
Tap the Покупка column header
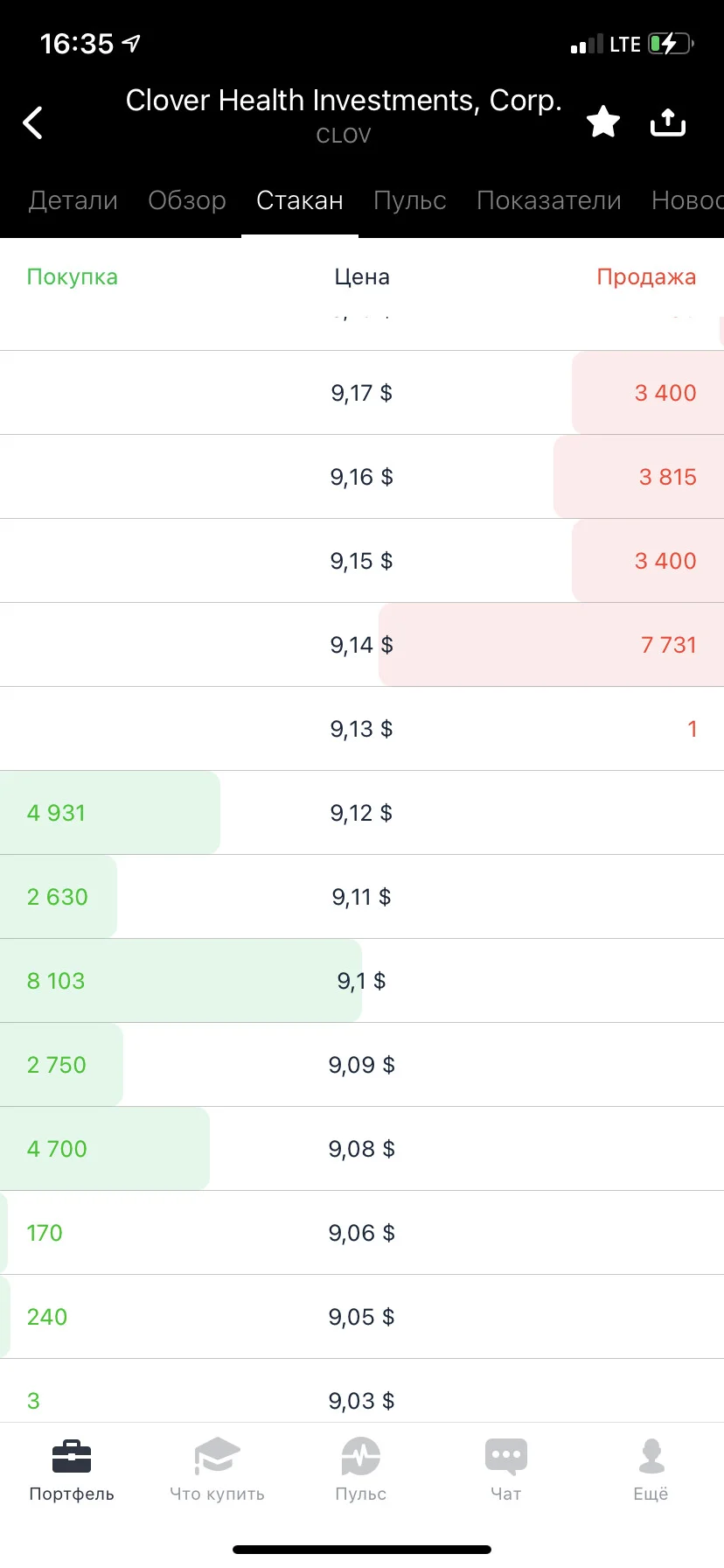tap(73, 276)
